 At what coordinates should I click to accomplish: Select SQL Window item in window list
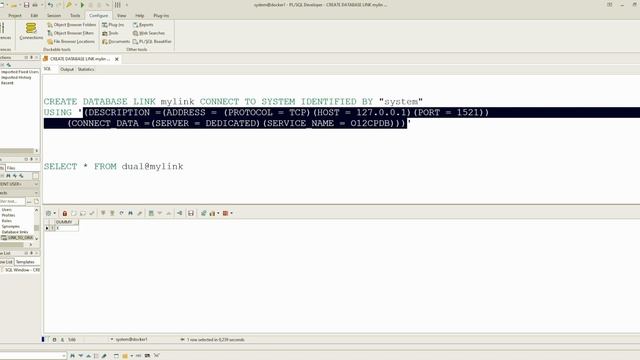click(x=21, y=270)
